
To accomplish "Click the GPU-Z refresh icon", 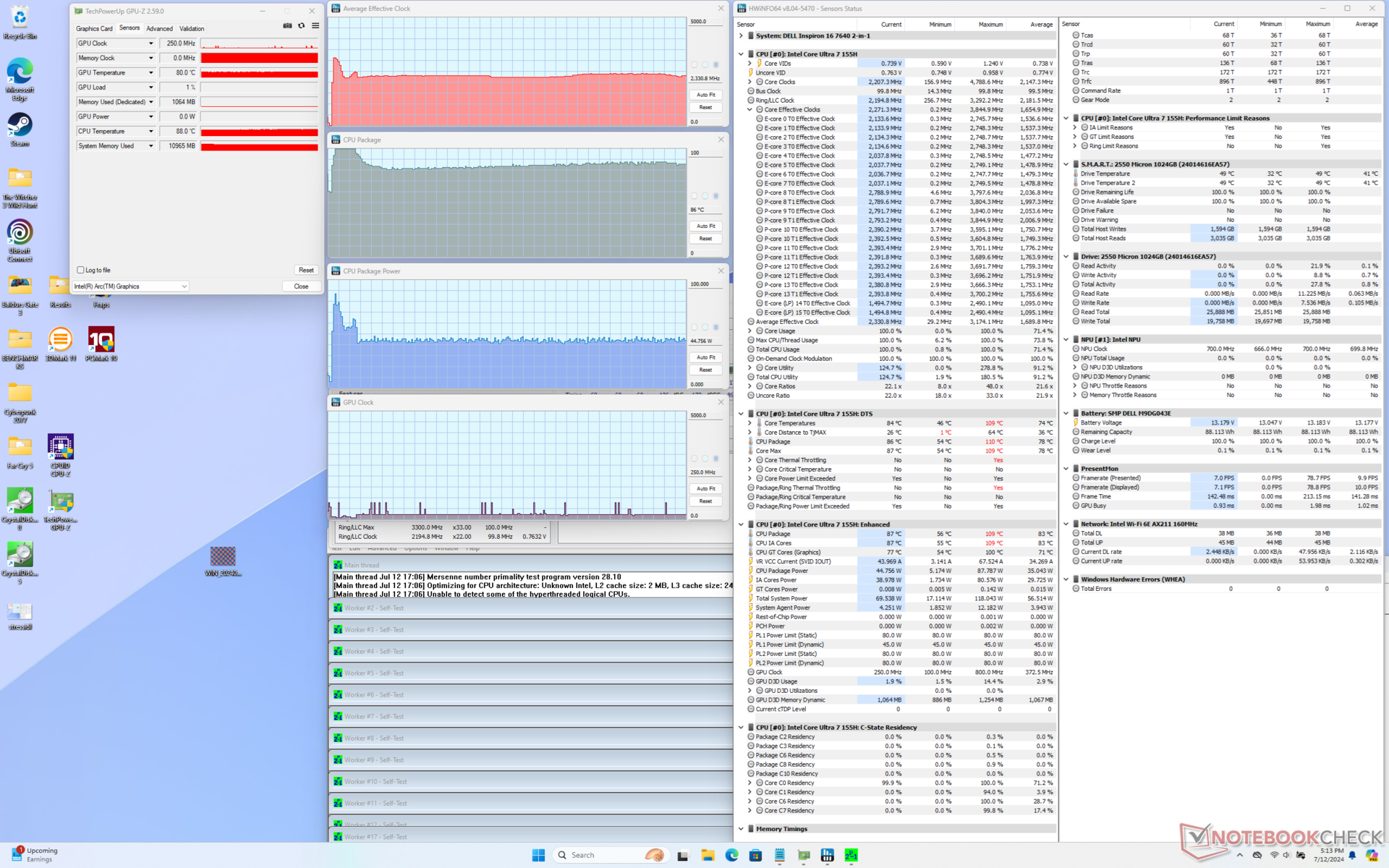I will [302, 26].
